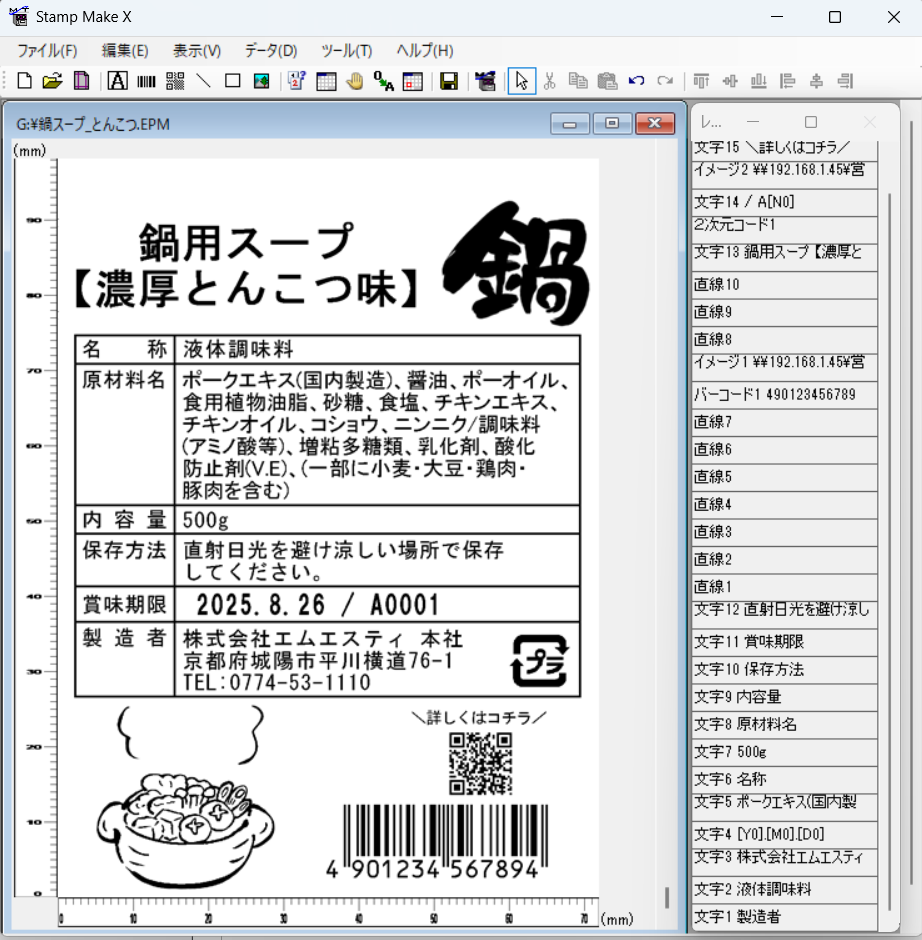Open the データ(D) menu
This screenshot has width=922, height=940.
point(270,50)
